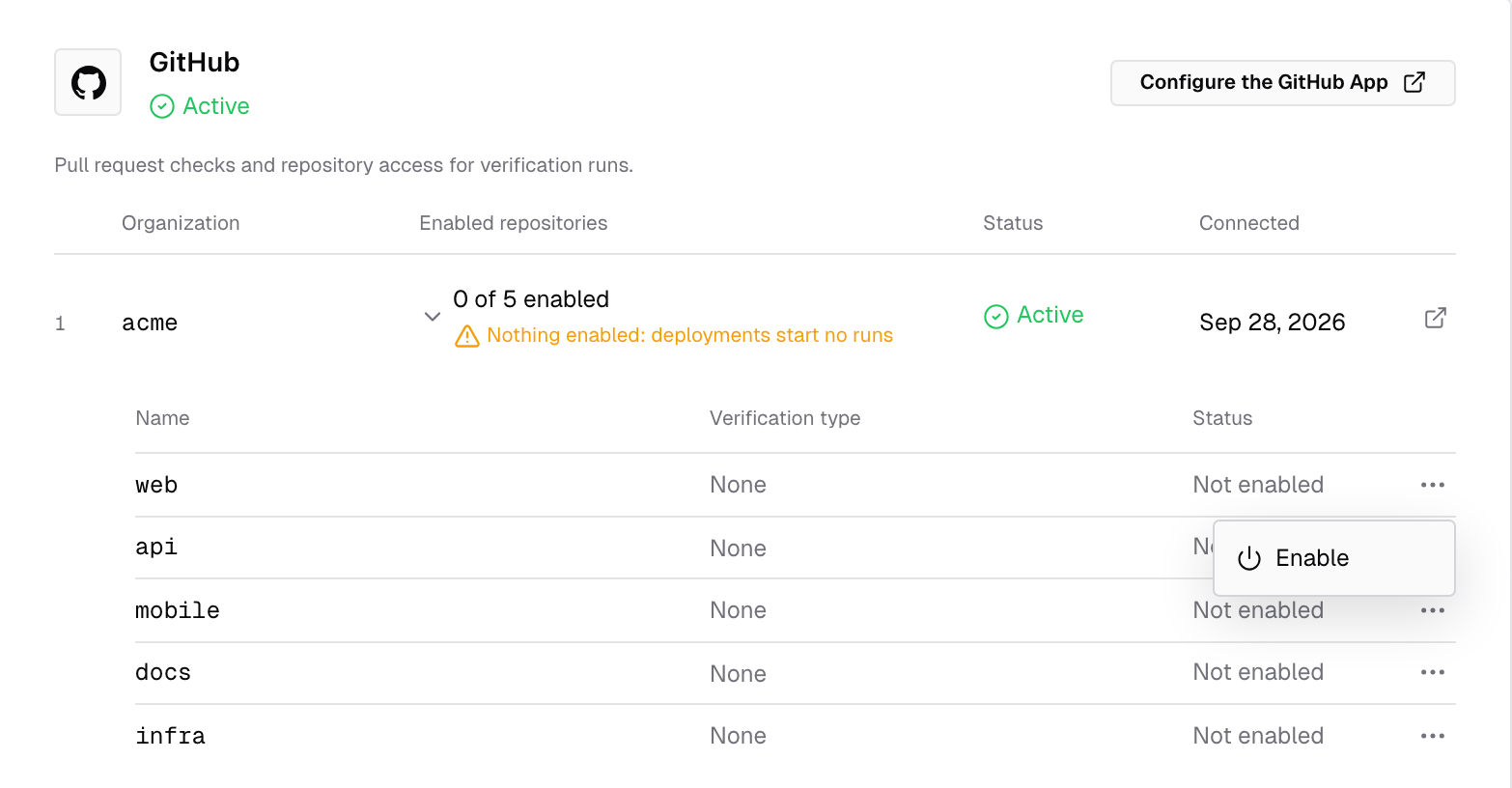Viewport: 1512px width, 788px height.
Task: Click the GitHub heading text
Action: coord(194,62)
